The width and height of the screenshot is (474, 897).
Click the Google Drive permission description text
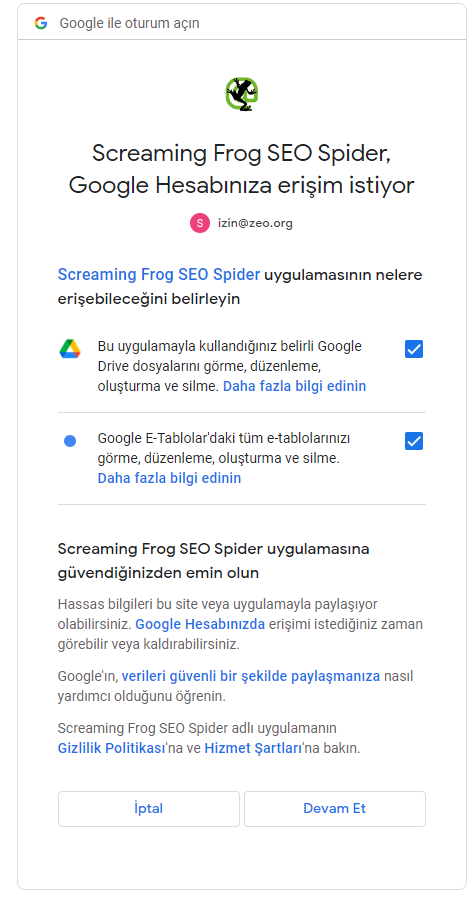coord(232,366)
